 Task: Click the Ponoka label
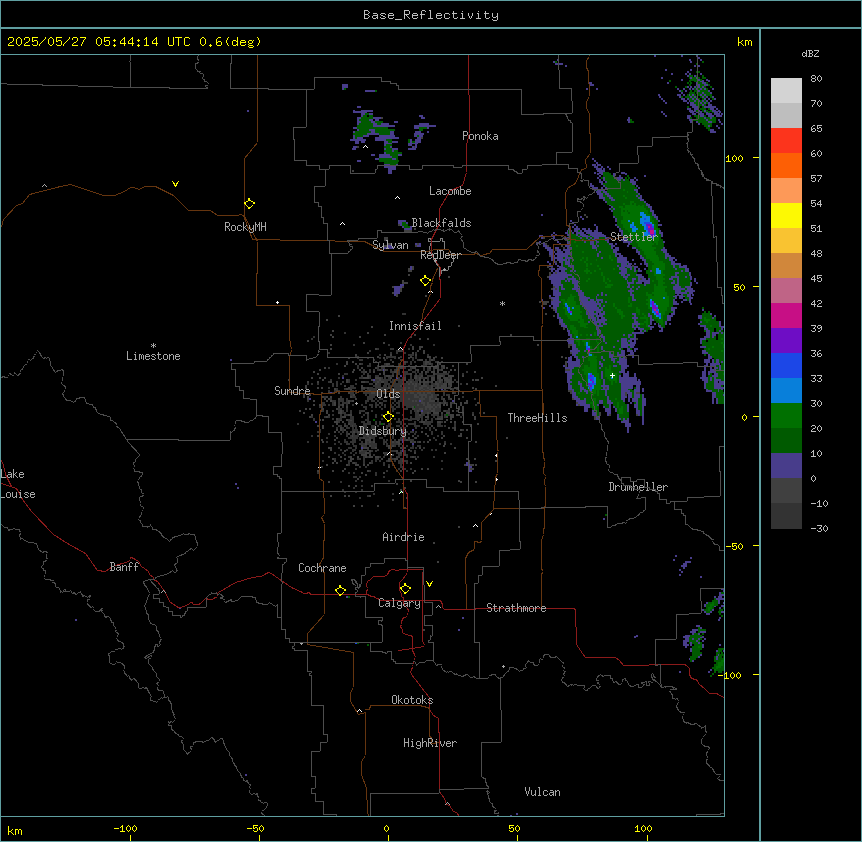pyautogui.click(x=480, y=136)
